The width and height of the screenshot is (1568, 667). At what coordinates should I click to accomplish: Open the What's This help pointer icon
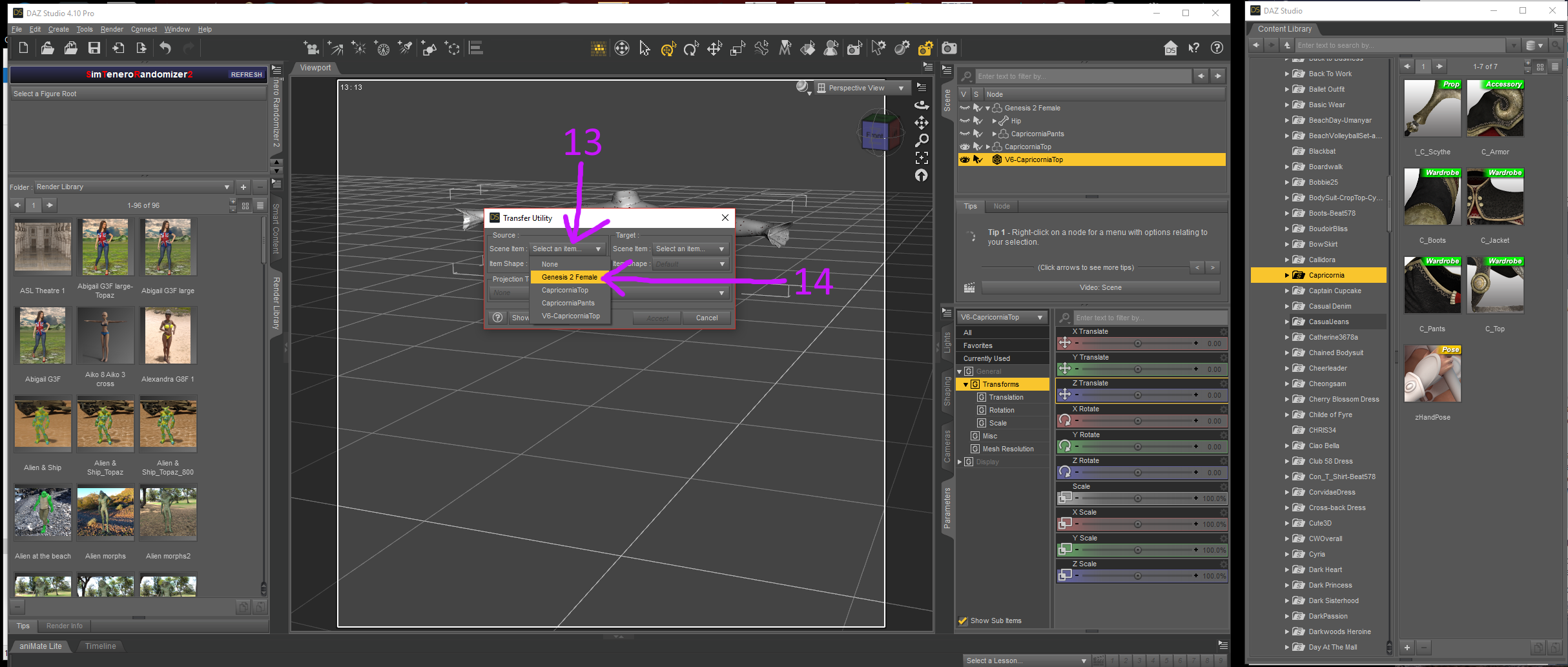[x=1193, y=48]
